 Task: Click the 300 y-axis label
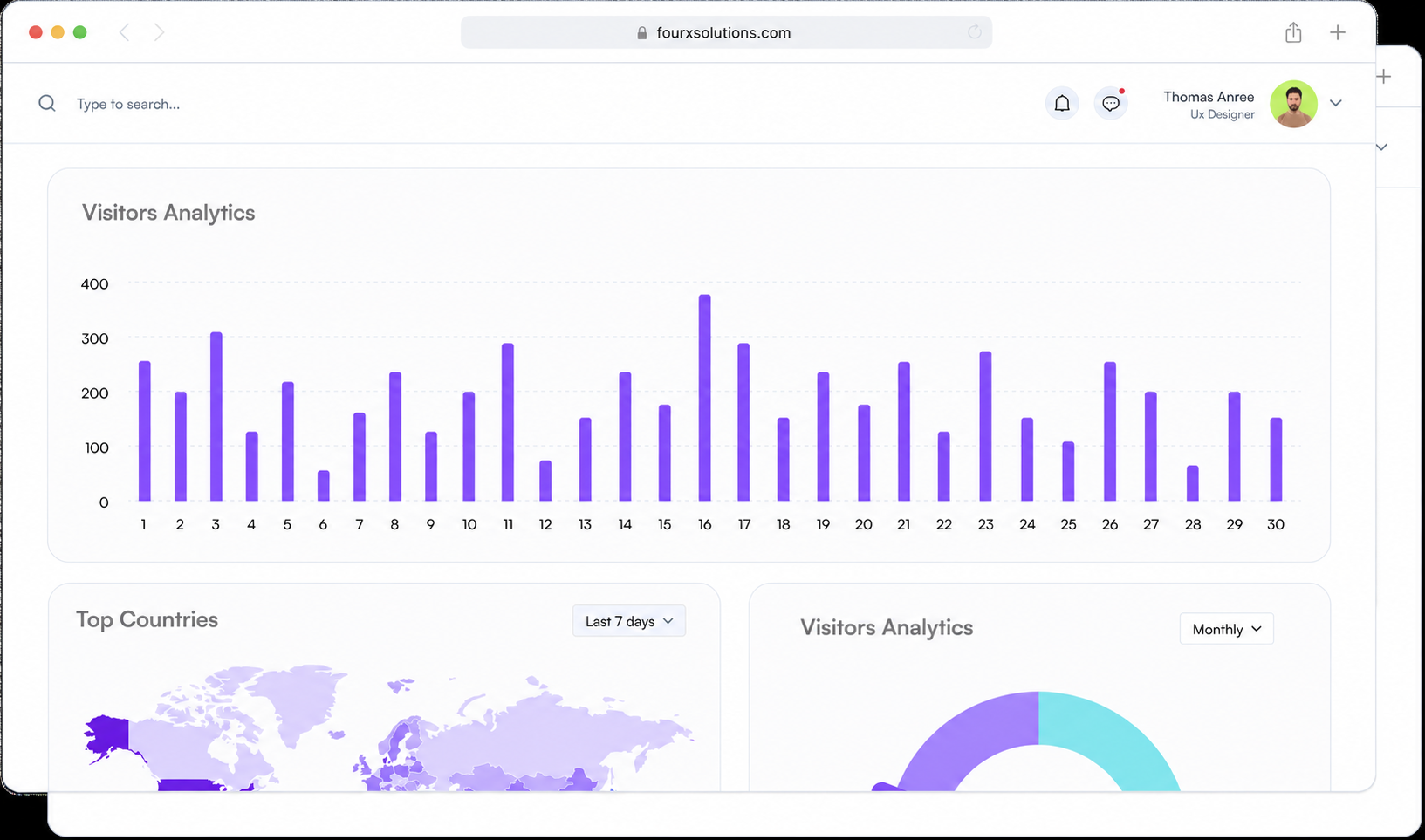(x=95, y=338)
